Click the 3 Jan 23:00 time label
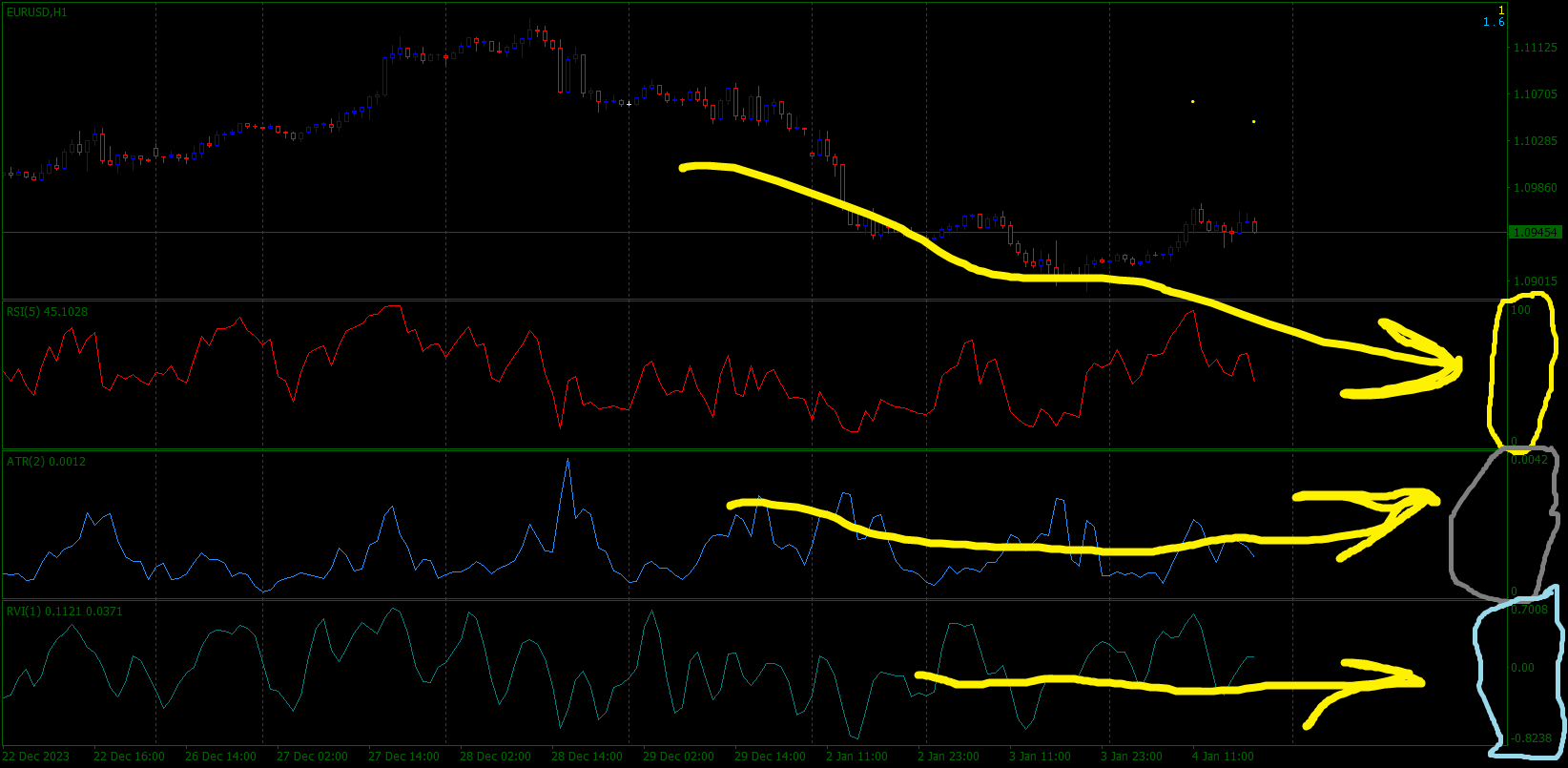 pos(1132,757)
